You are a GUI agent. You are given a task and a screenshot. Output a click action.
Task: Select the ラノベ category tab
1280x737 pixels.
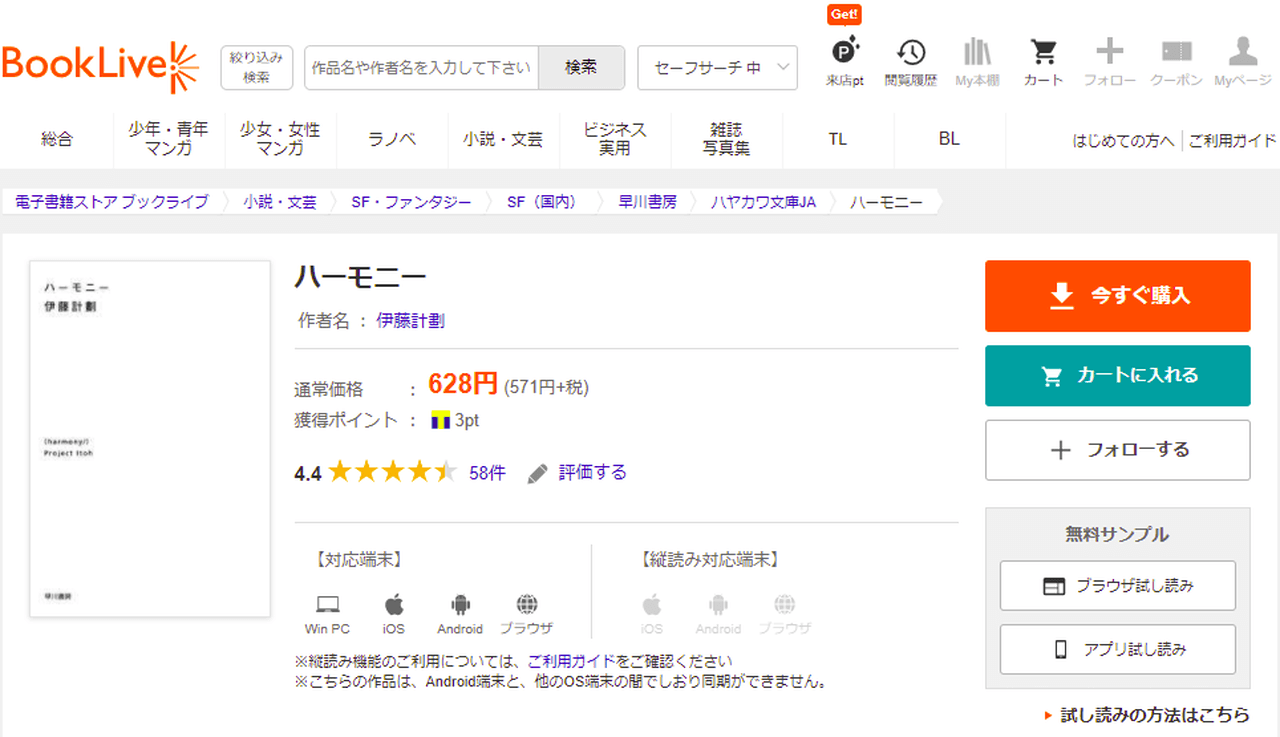tap(392, 139)
